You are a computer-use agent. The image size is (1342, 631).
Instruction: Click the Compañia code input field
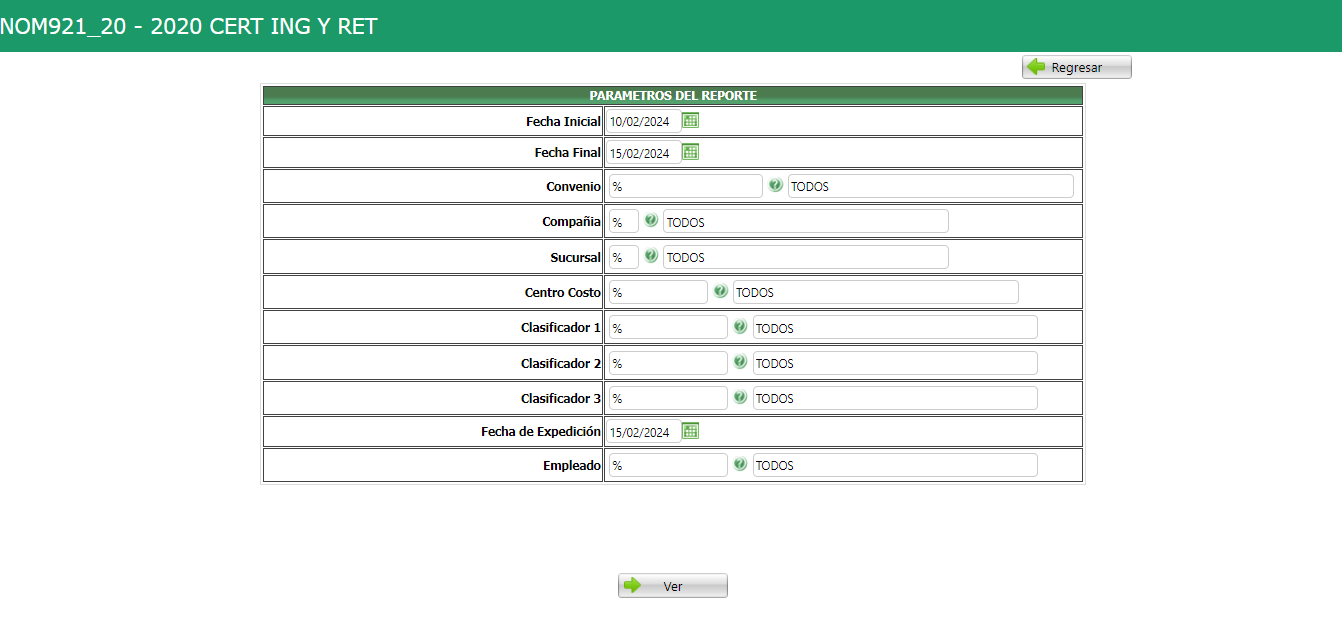623,221
